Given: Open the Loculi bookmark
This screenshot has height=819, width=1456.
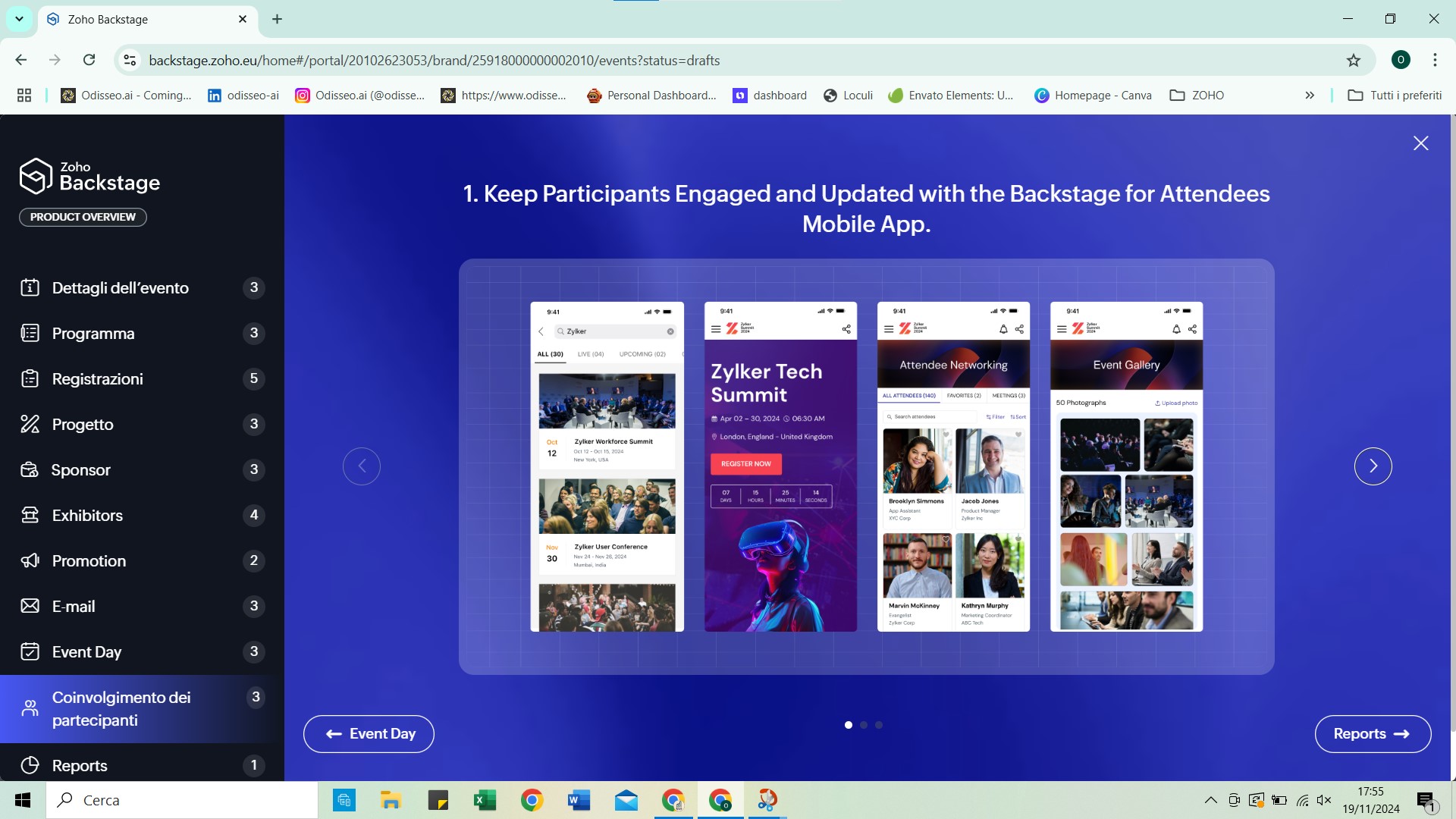Looking at the screenshot, I should pyautogui.click(x=848, y=95).
